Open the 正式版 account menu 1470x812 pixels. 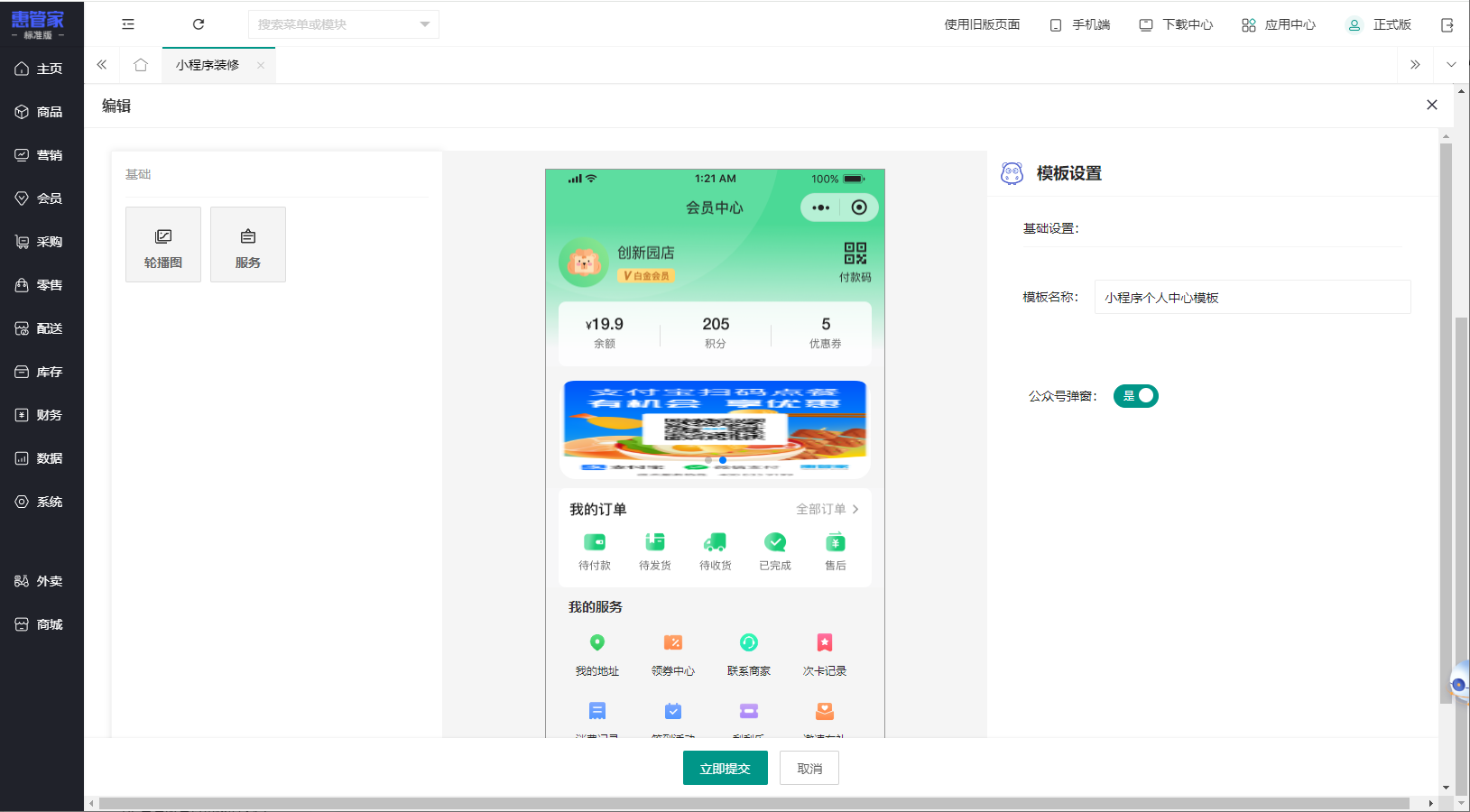pos(1379,25)
